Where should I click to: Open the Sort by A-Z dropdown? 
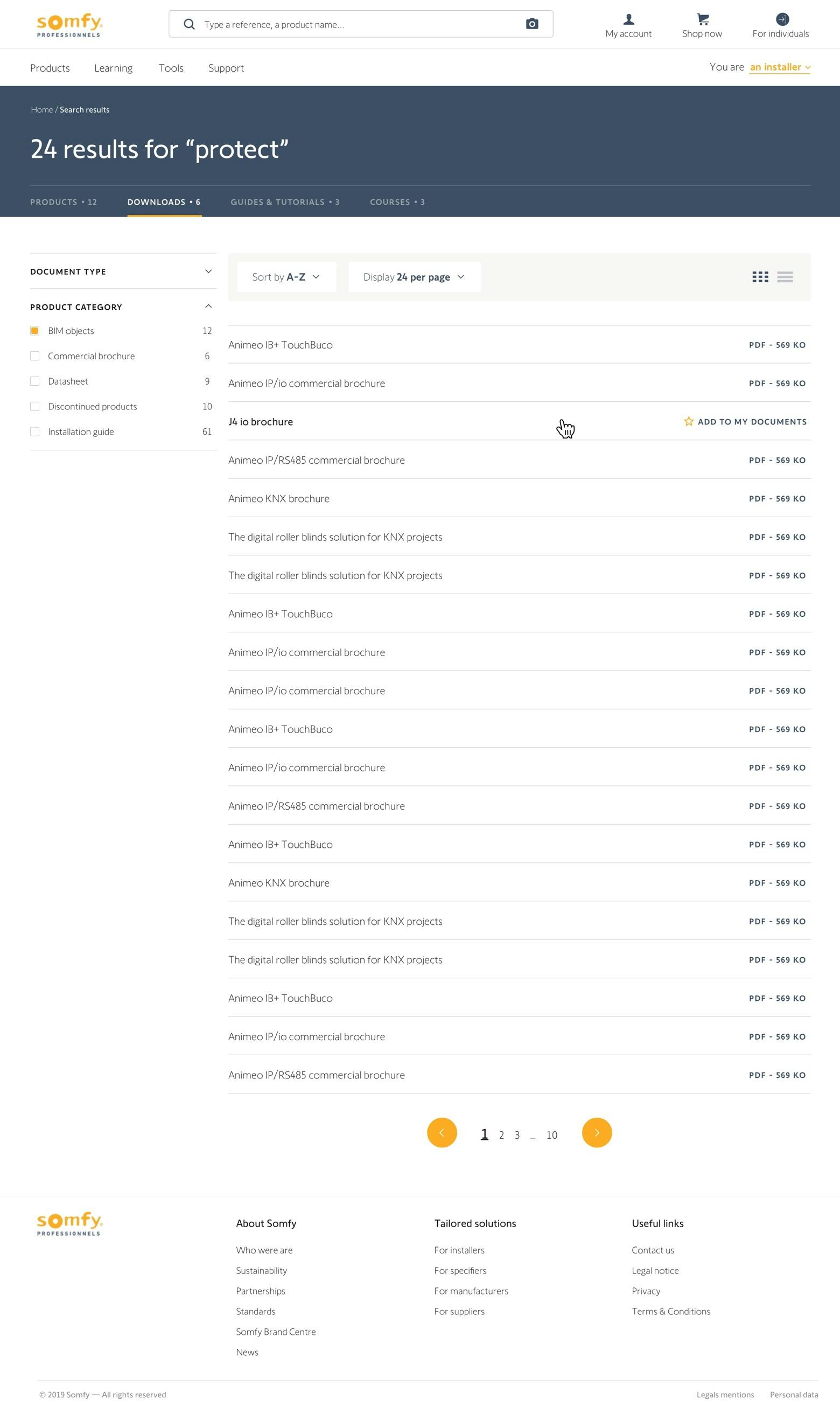(286, 277)
